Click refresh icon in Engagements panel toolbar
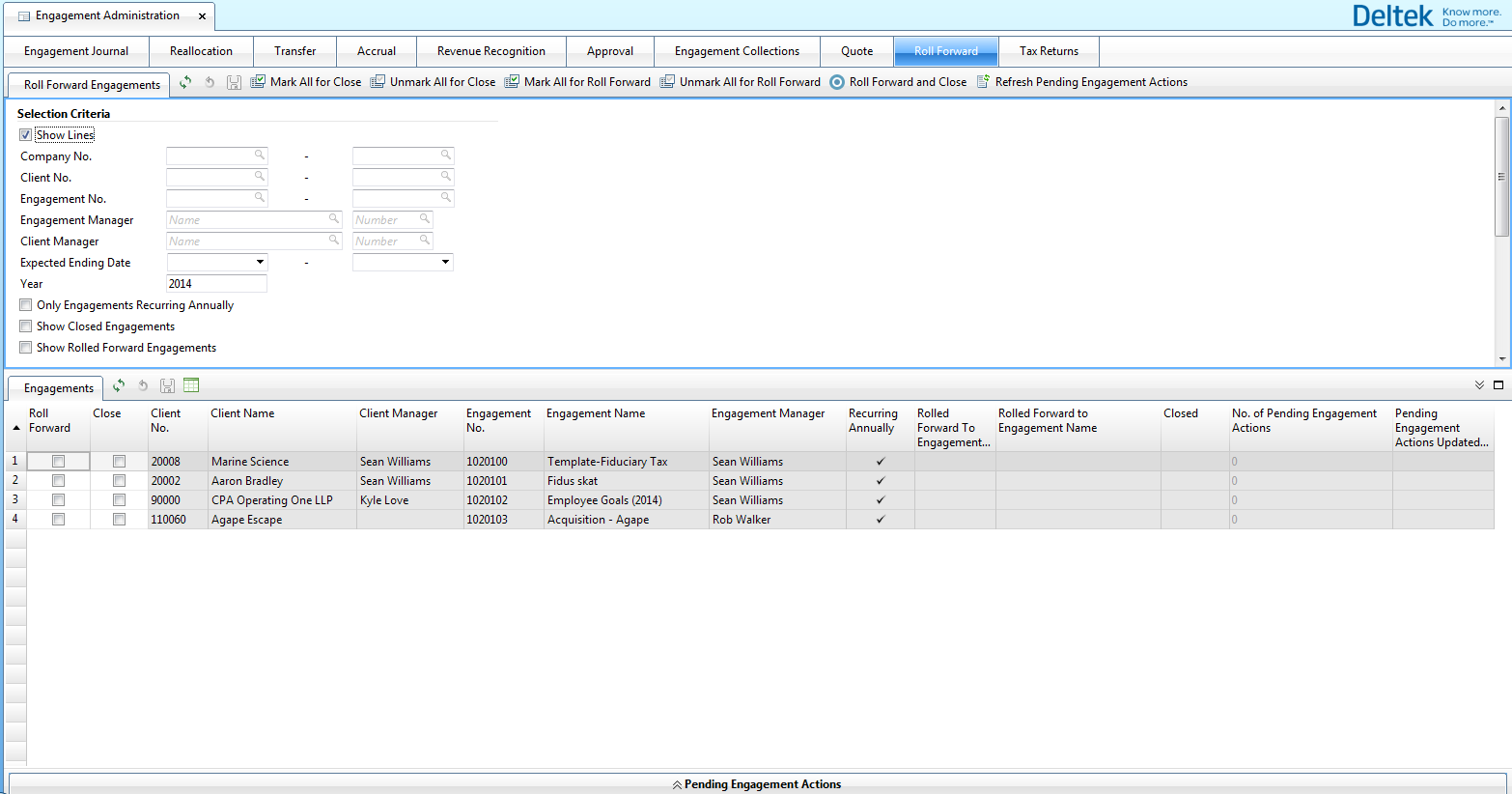Image resolution: width=1512 pixels, height=794 pixels. tap(119, 385)
